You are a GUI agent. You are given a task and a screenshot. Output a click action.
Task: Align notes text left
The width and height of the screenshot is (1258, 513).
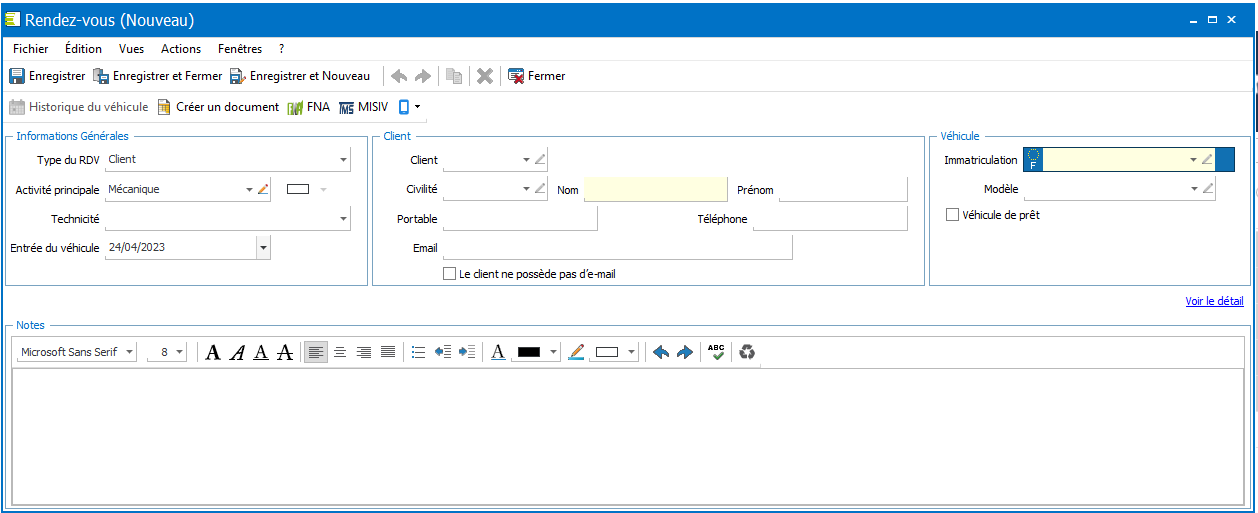click(x=316, y=352)
